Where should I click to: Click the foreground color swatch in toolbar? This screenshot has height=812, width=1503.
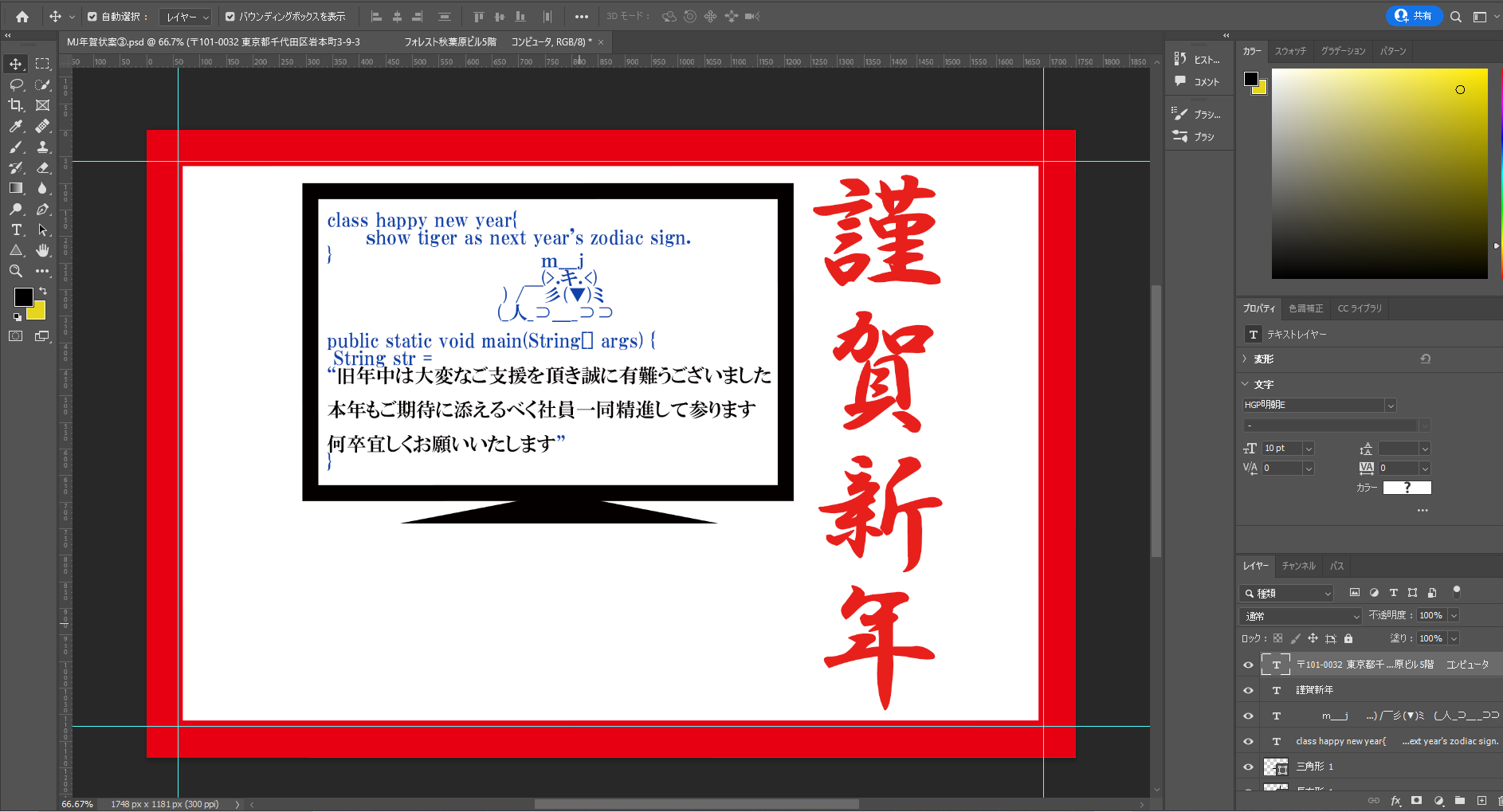coord(23,296)
